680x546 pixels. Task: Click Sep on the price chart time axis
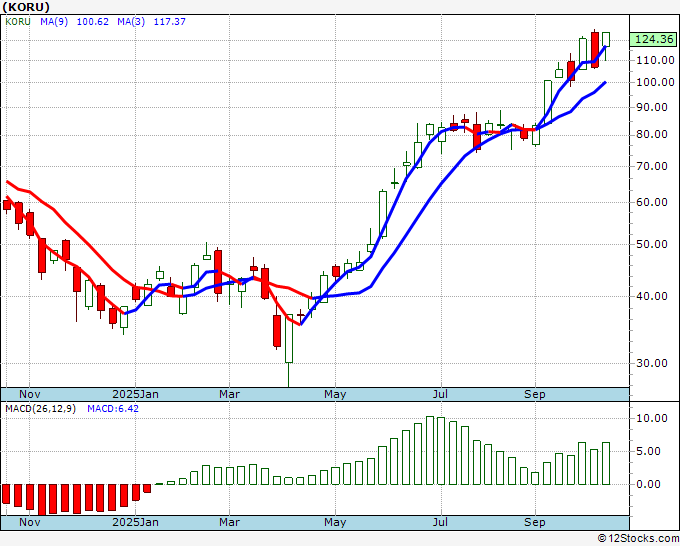pos(535,394)
